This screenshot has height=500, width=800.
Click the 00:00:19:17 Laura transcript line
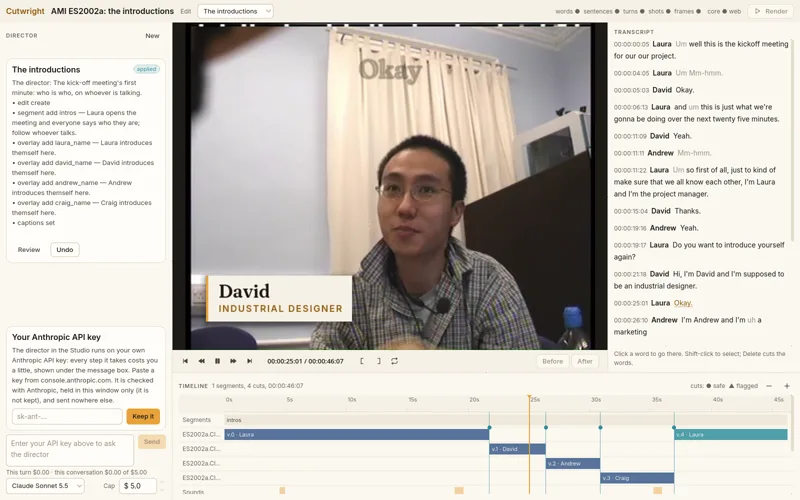pyautogui.click(x=699, y=251)
